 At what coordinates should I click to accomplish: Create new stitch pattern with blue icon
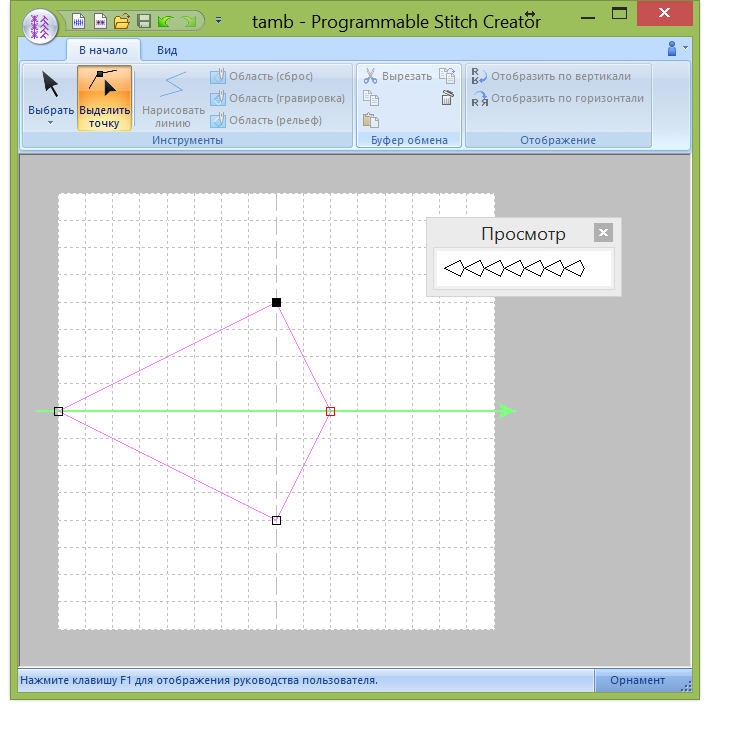78,21
